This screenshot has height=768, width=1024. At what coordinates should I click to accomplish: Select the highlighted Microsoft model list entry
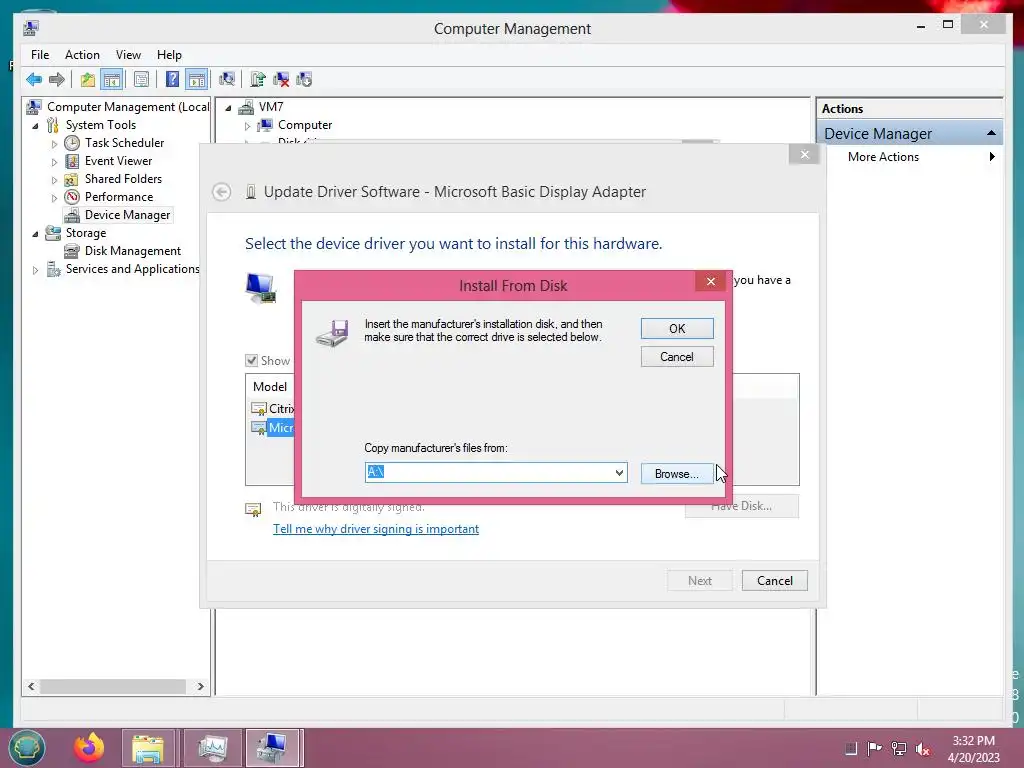(x=273, y=428)
